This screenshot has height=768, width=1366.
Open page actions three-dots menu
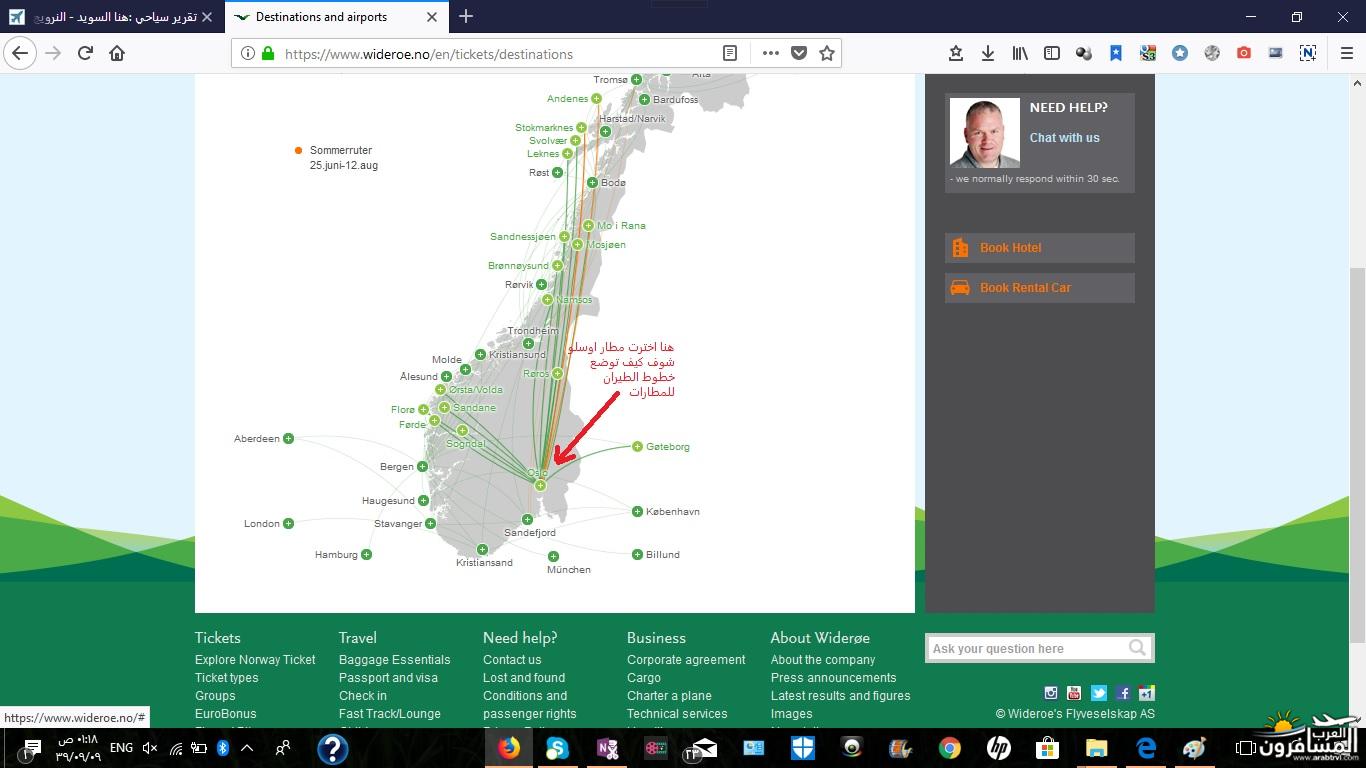tap(770, 54)
